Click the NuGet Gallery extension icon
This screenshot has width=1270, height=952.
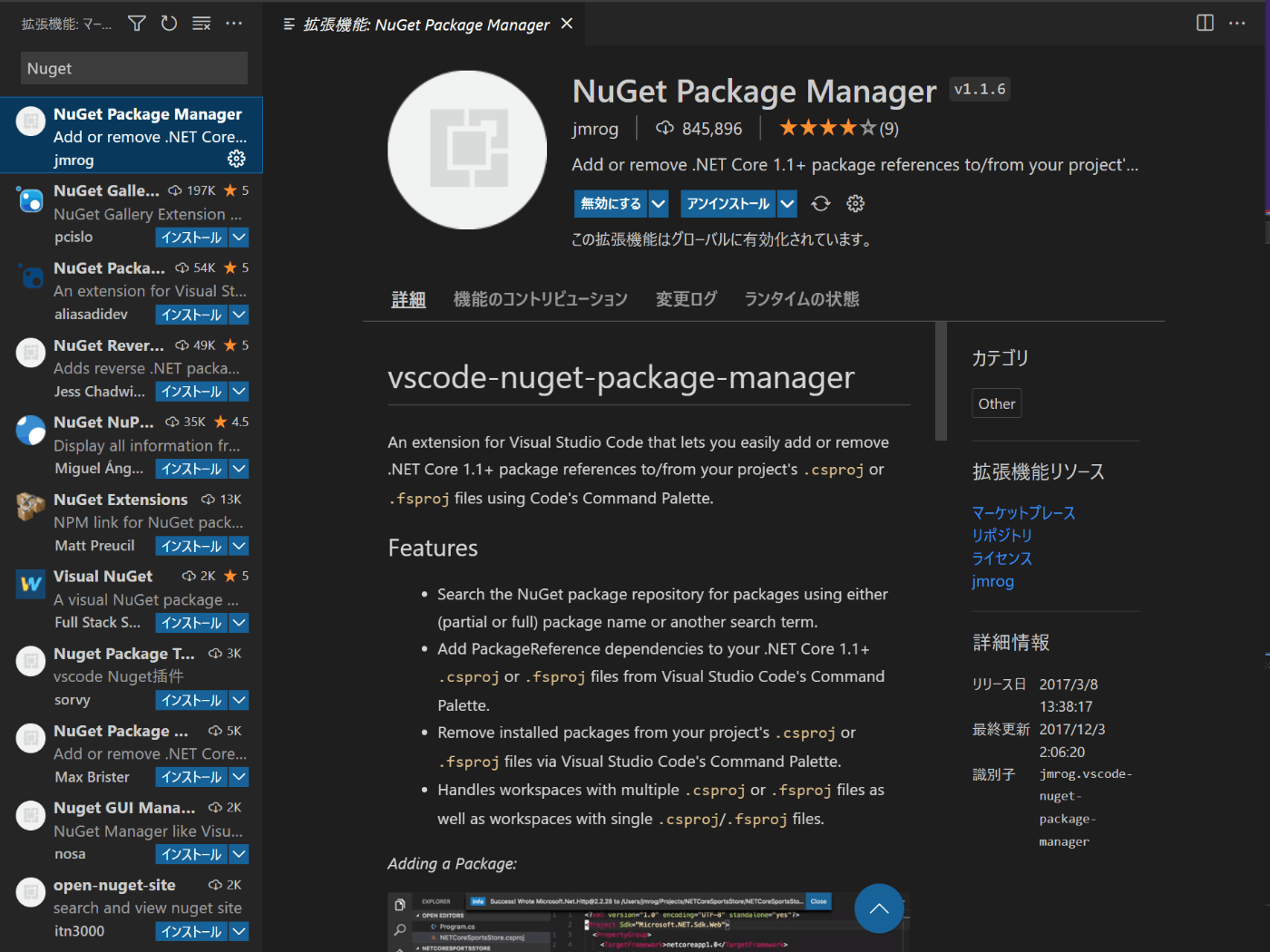pos(31,199)
